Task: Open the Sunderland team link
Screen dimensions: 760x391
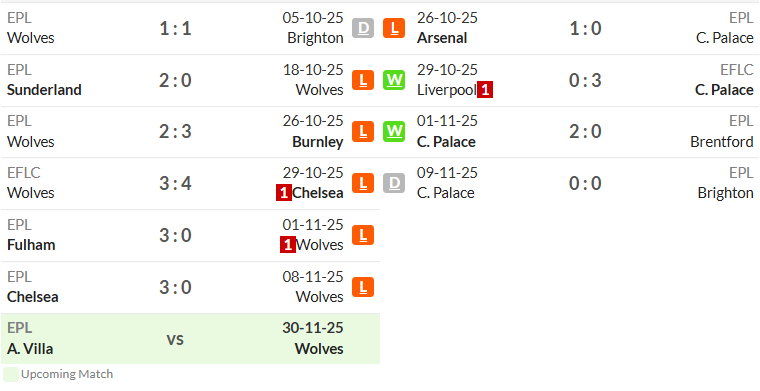Action: tap(44, 90)
